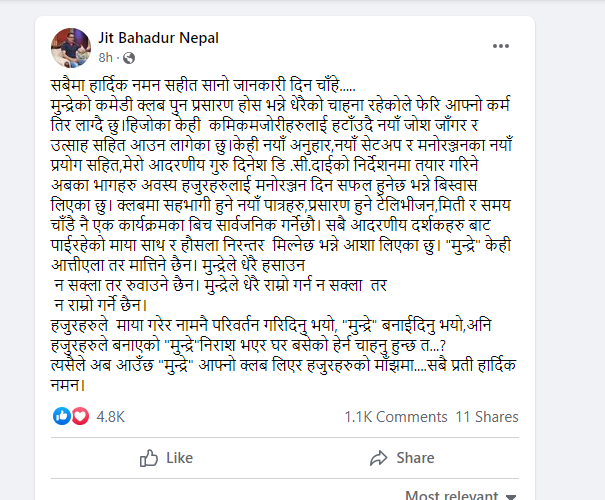Viewport: 605px width, 500px height.
Task: Click the last line "नमन।" of the post
Action: coord(68,385)
